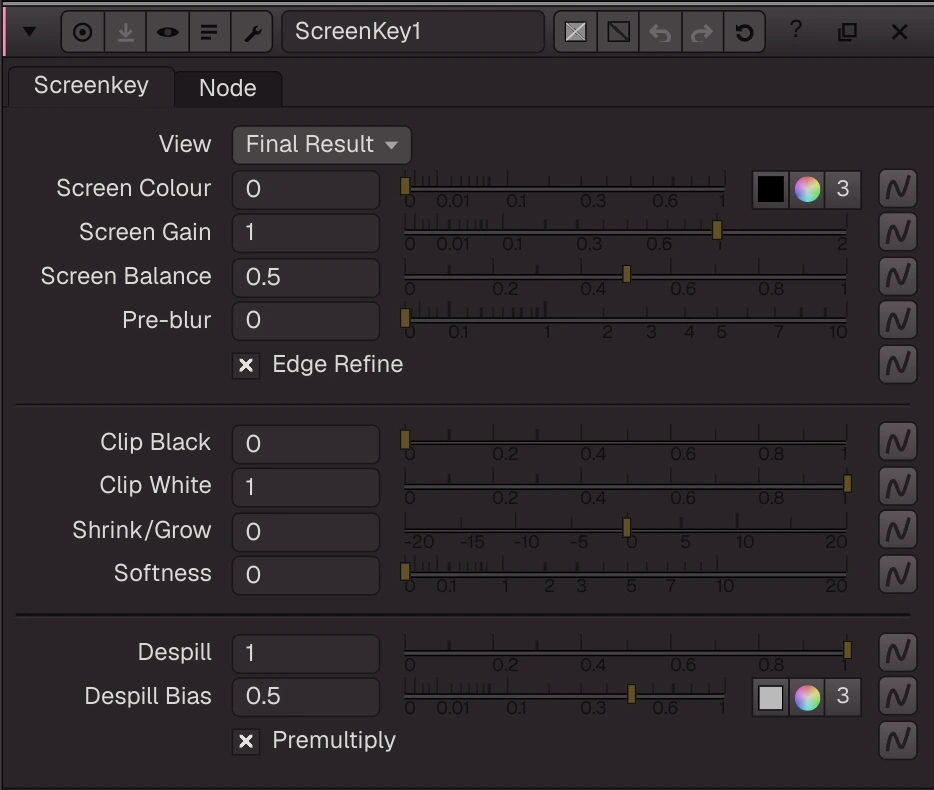Open animation menu for Screen Colour
934x790 pixels.
tap(898, 188)
